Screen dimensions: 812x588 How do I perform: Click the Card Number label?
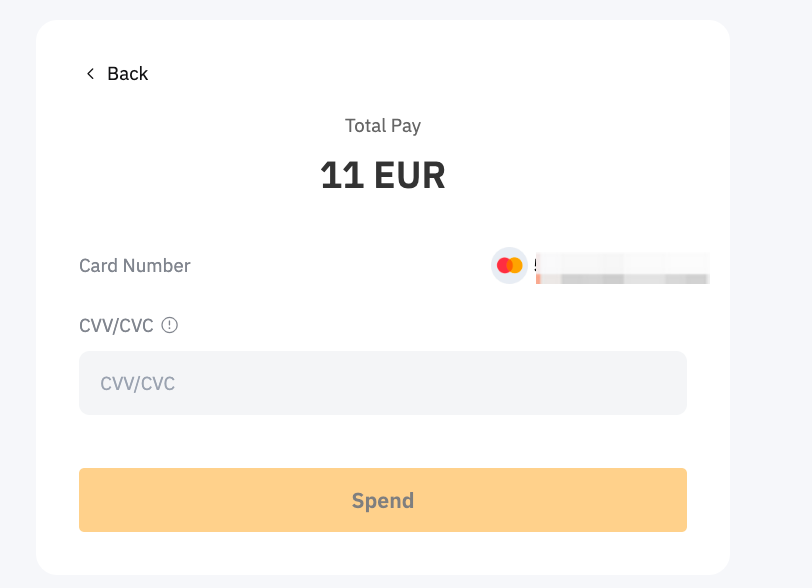(x=134, y=265)
